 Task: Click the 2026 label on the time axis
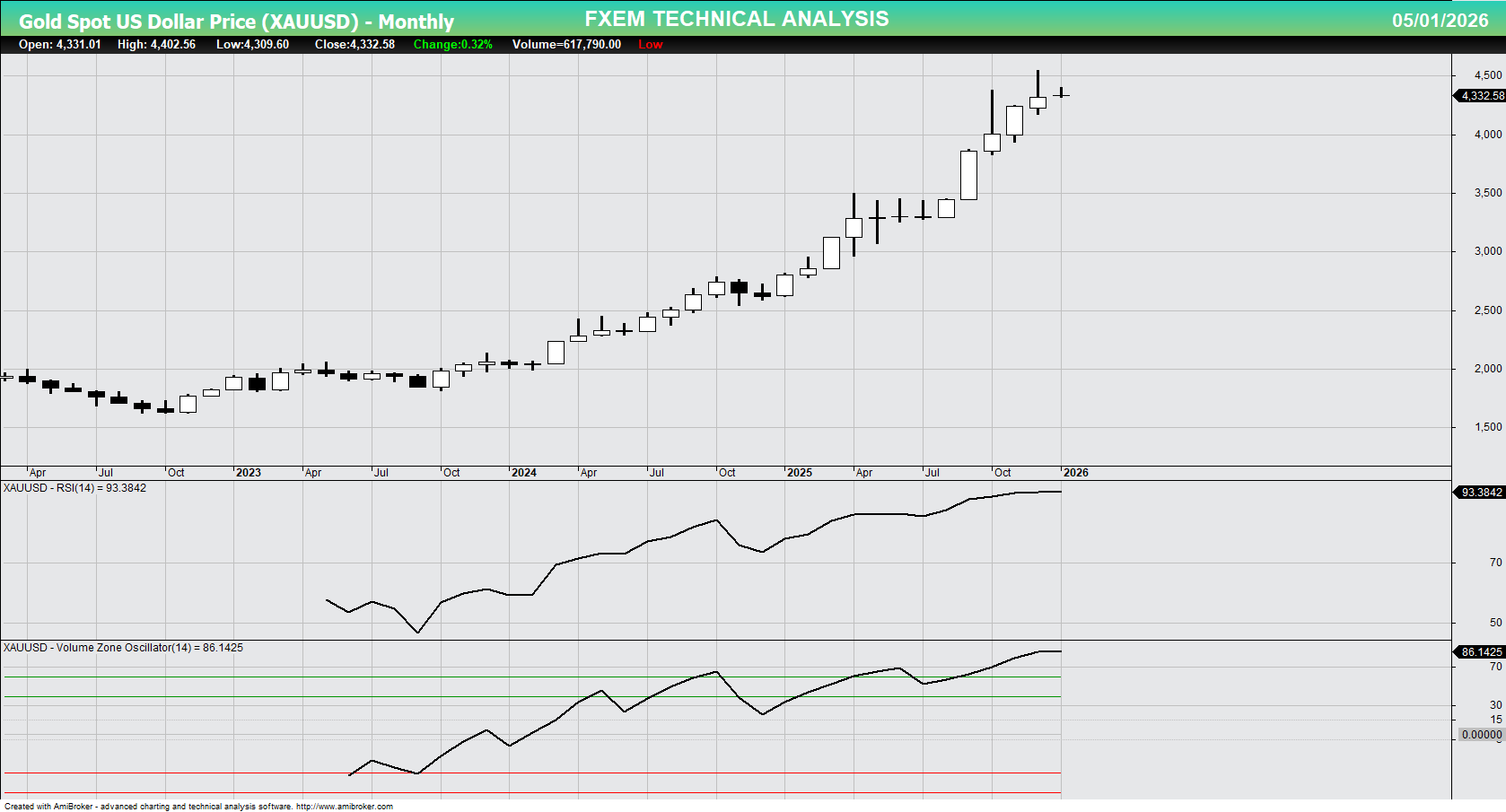pyautogui.click(x=1076, y=472)
